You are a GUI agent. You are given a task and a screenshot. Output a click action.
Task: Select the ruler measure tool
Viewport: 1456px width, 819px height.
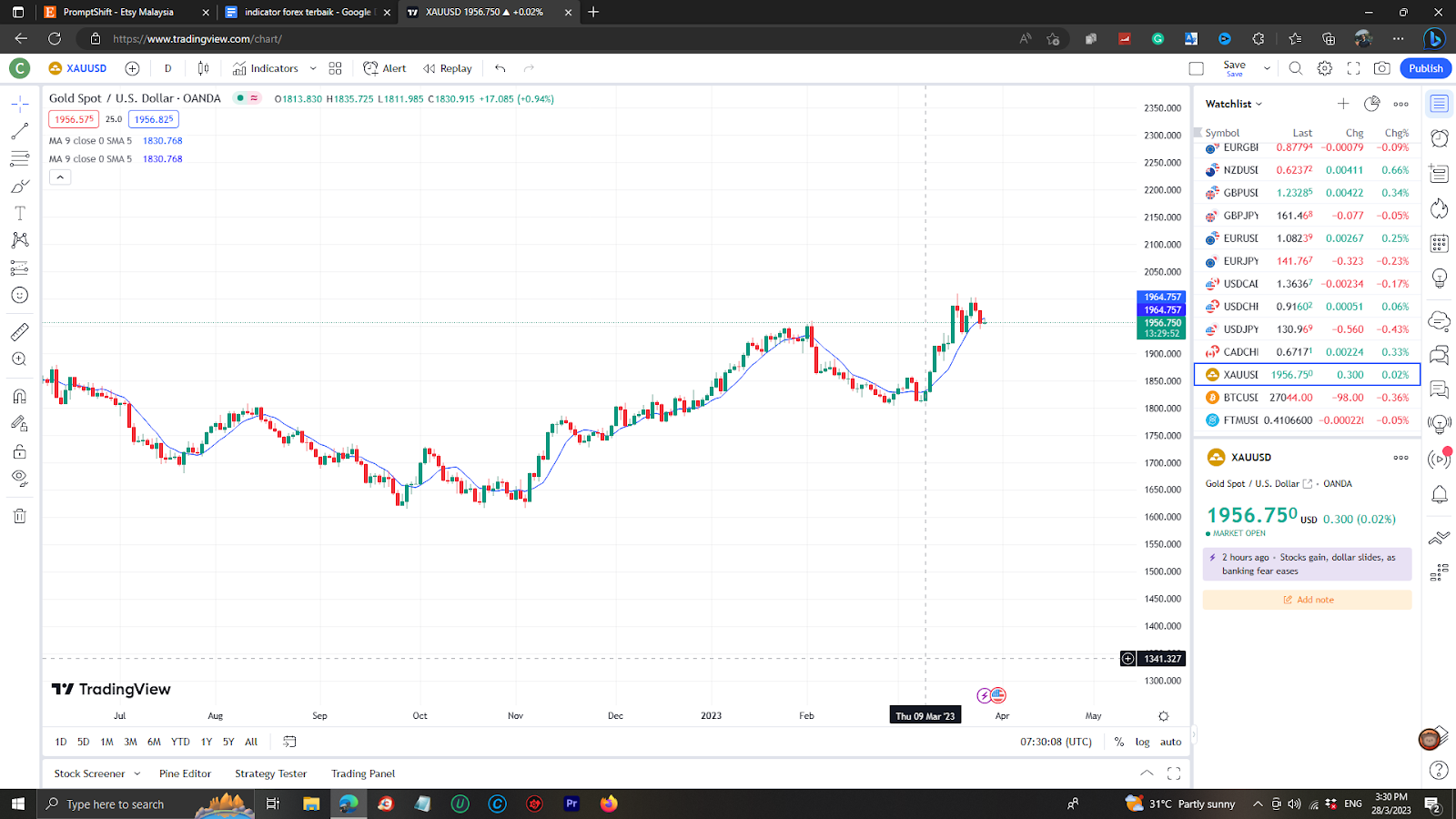[x=20, y=332]
